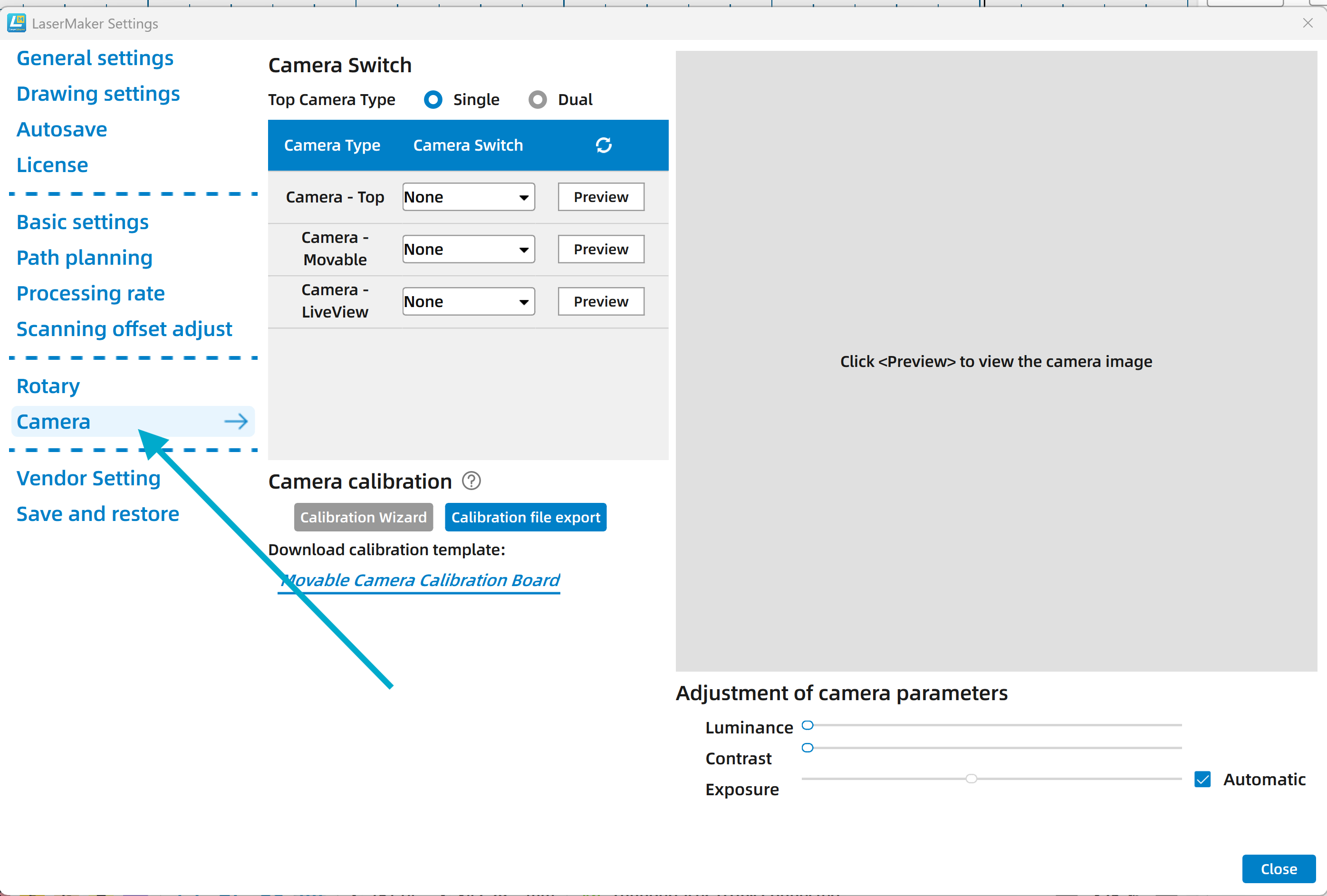Image resolution: width=1327 pixels, height=896 pixels.
Task: Click the Exposure slider handle
Action: 971,779
